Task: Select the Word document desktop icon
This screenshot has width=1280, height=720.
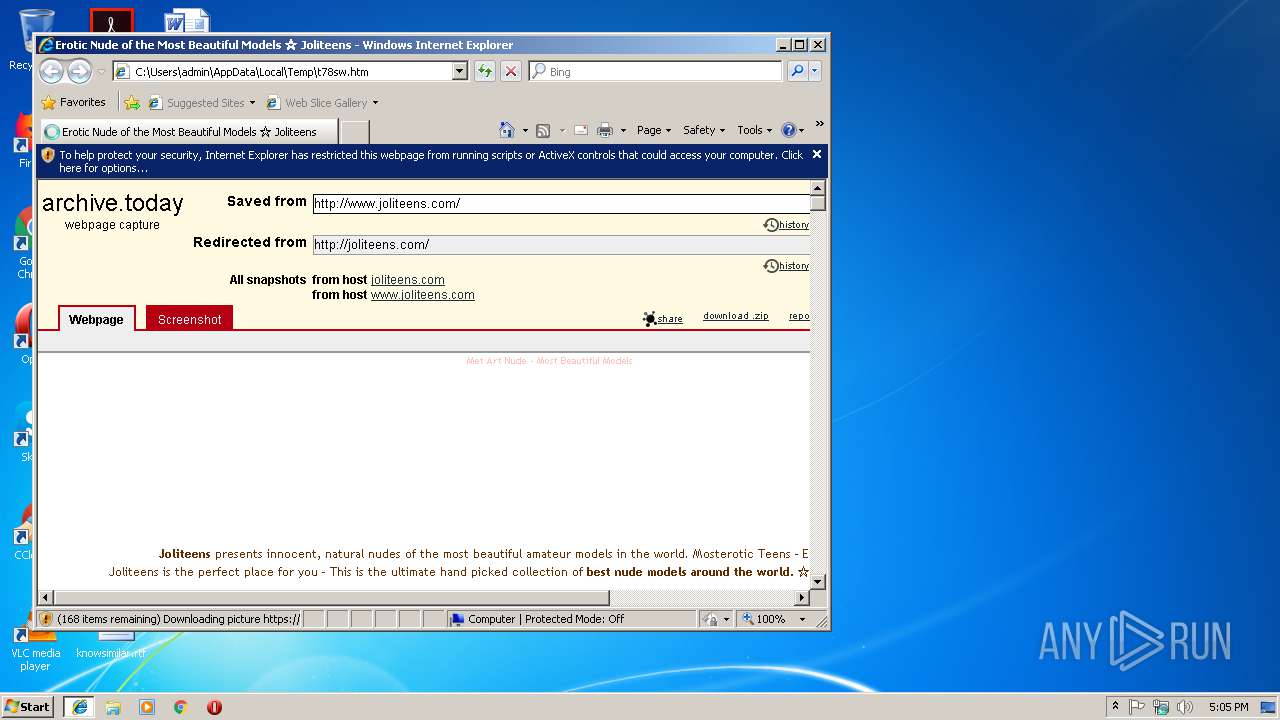Action: point(188,21)
